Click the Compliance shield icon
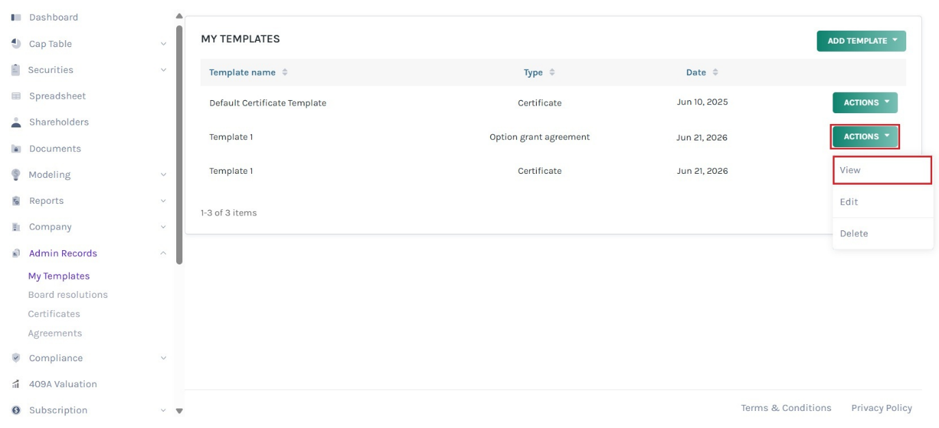This screenshot has height=428, width=939. click(16, 358)
